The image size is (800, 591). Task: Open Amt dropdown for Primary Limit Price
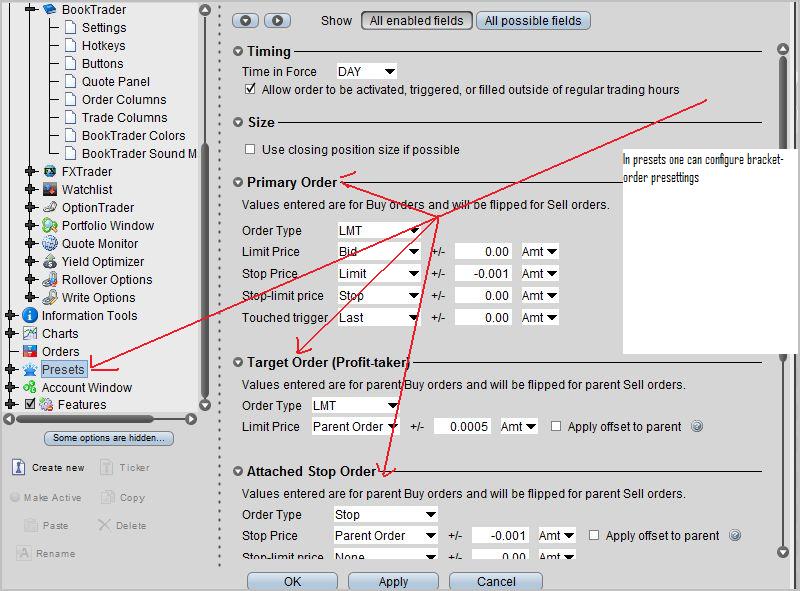539,252
